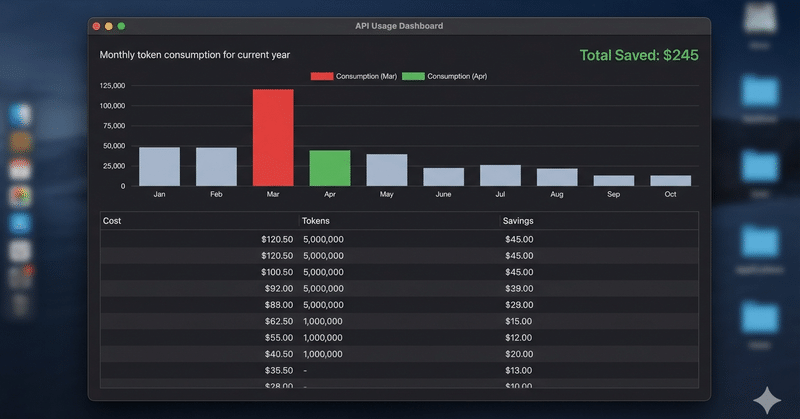This screenshot has height=419, width=800.
Task: Click the Jan bar in the chart
Action: [x=159, y=166]
